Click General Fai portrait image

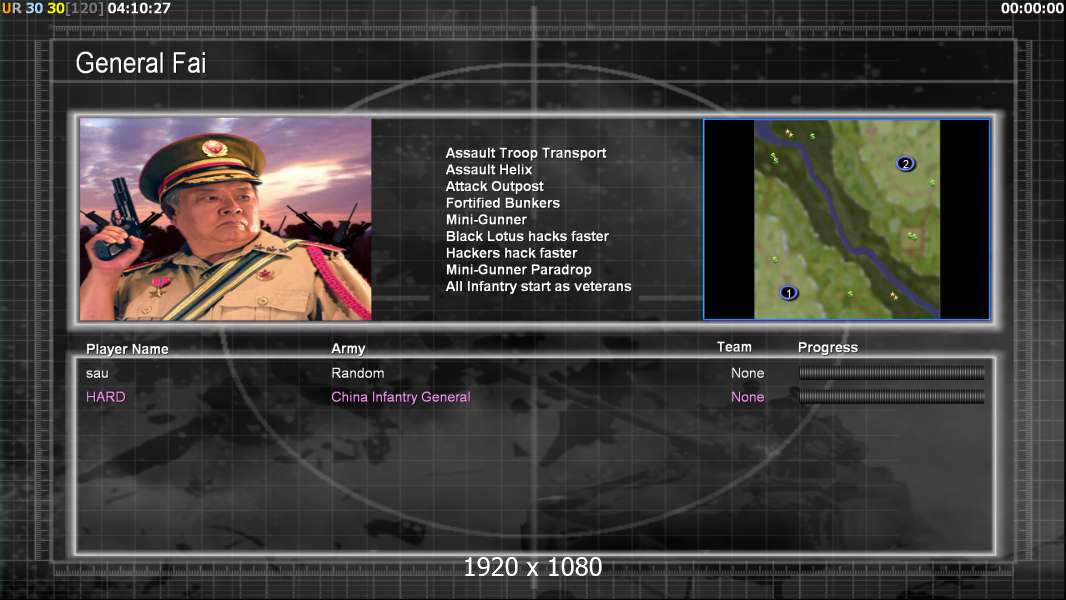[226, 219]
